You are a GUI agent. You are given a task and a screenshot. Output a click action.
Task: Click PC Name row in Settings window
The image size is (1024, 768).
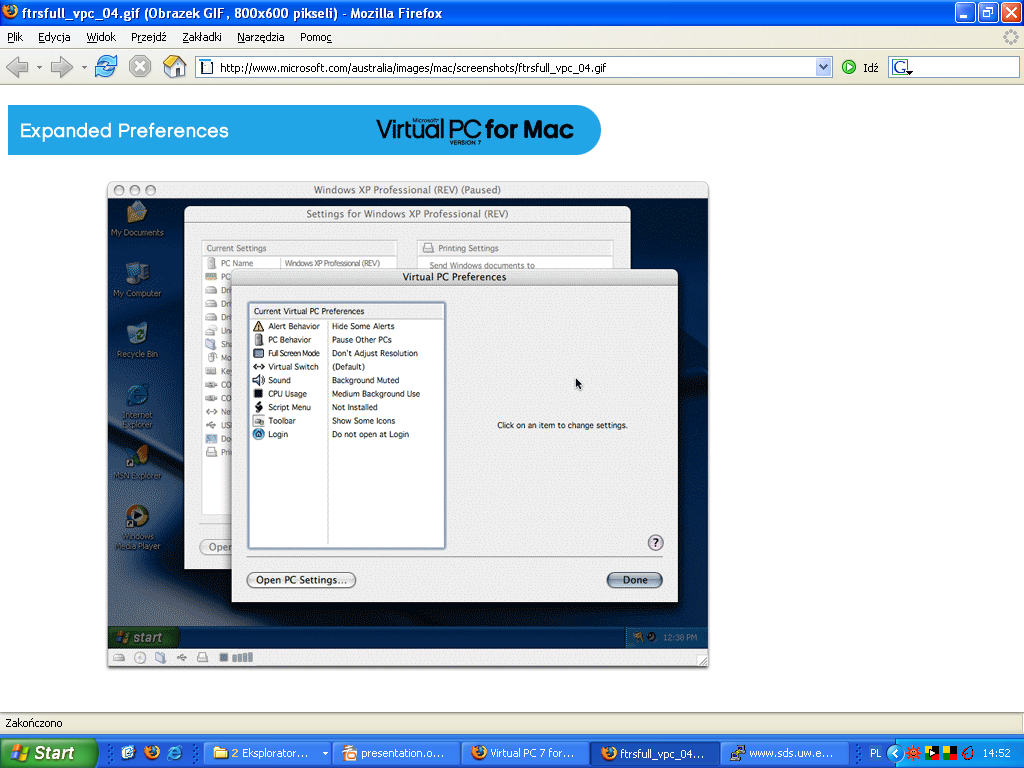[x=300, y=263]
